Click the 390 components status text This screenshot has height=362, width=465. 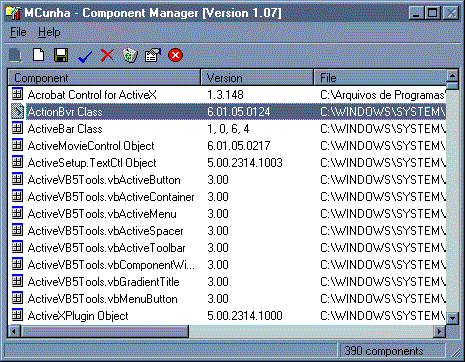[384, 351]
